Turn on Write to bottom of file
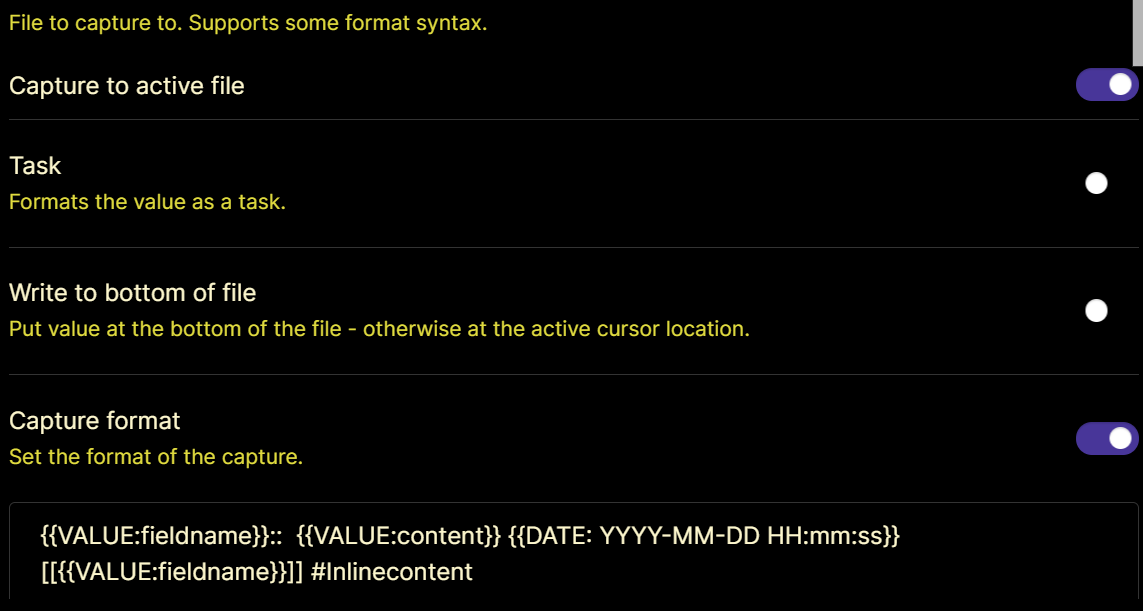Viewport: 1143px width, 611px height. 1096,311
